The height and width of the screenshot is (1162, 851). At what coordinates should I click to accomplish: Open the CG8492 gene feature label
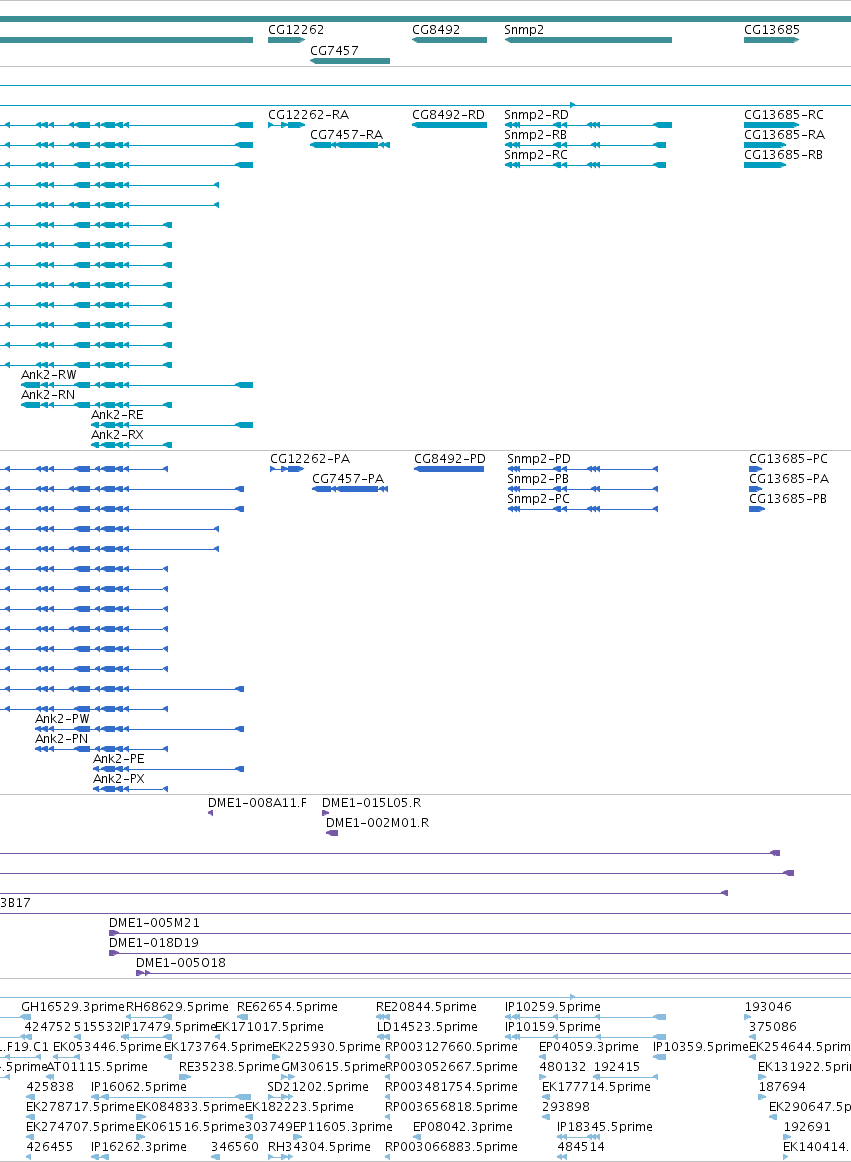(436, 30)
